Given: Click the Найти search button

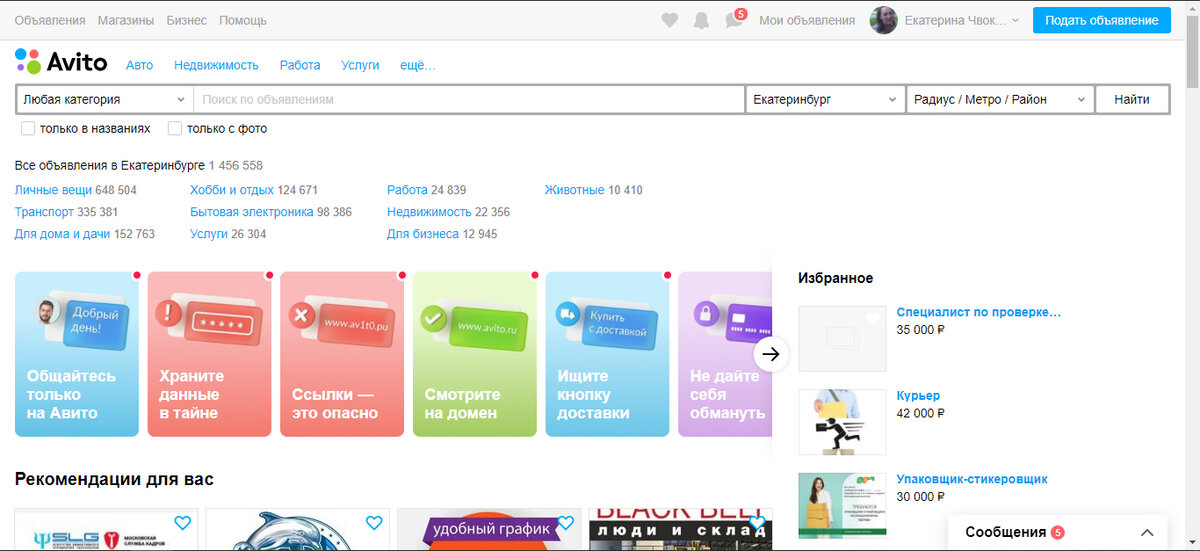Looking at the screenshot, I should pyautogui.click(x=1132, y=100).
